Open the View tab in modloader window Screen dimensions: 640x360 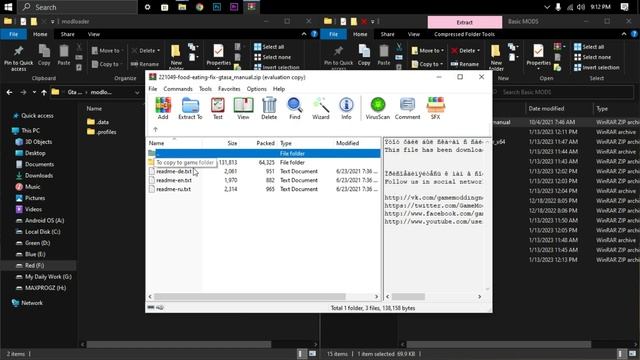(94, 34)
